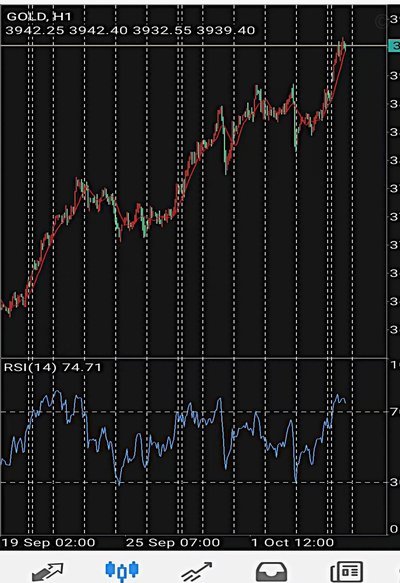Tap the latest candle at the chart's peak
Screen dimensions: 400x583
[x=345, y=46]
